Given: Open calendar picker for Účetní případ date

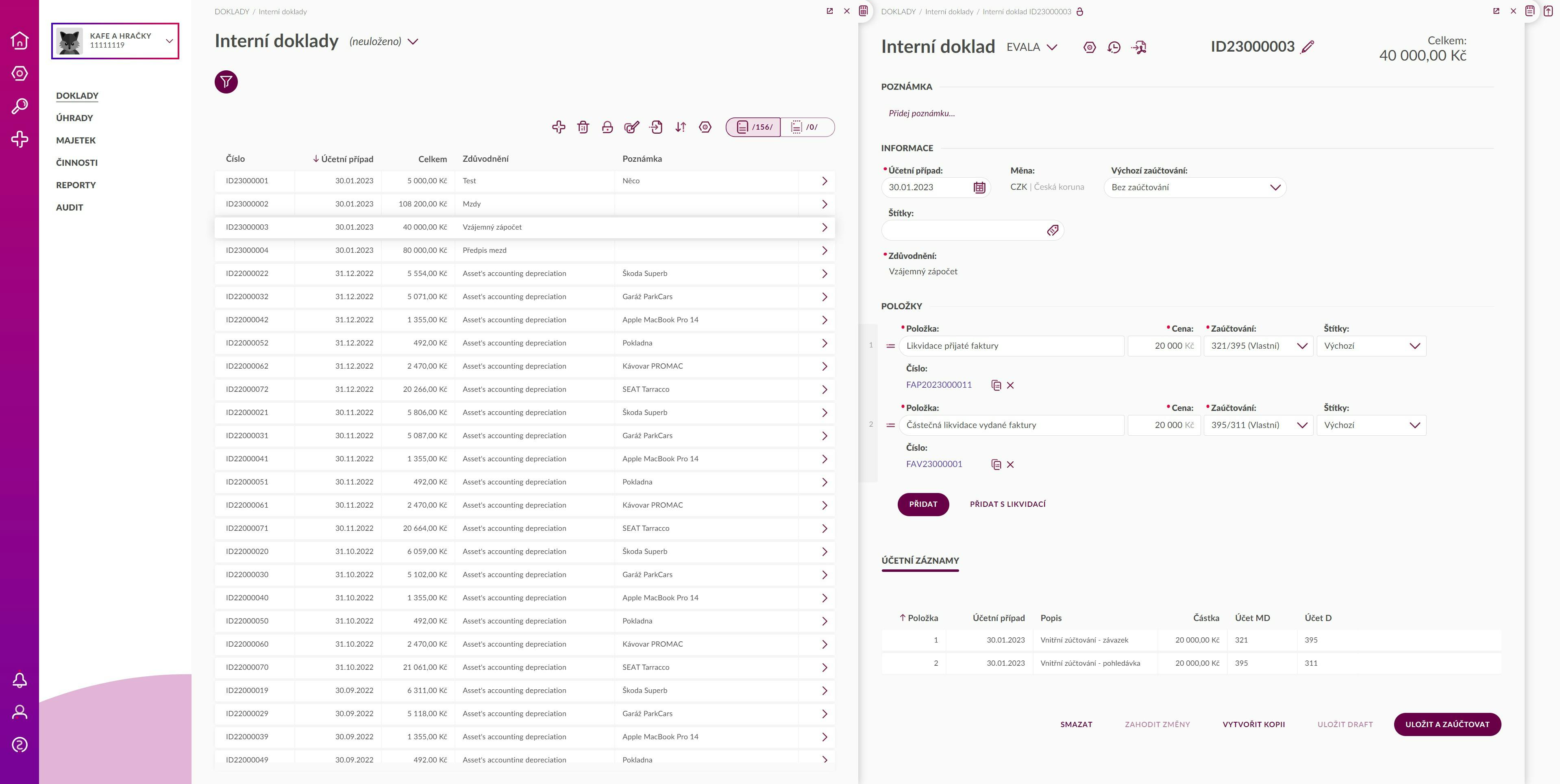Looking at the screenshot, I should [x=979, y=188].
